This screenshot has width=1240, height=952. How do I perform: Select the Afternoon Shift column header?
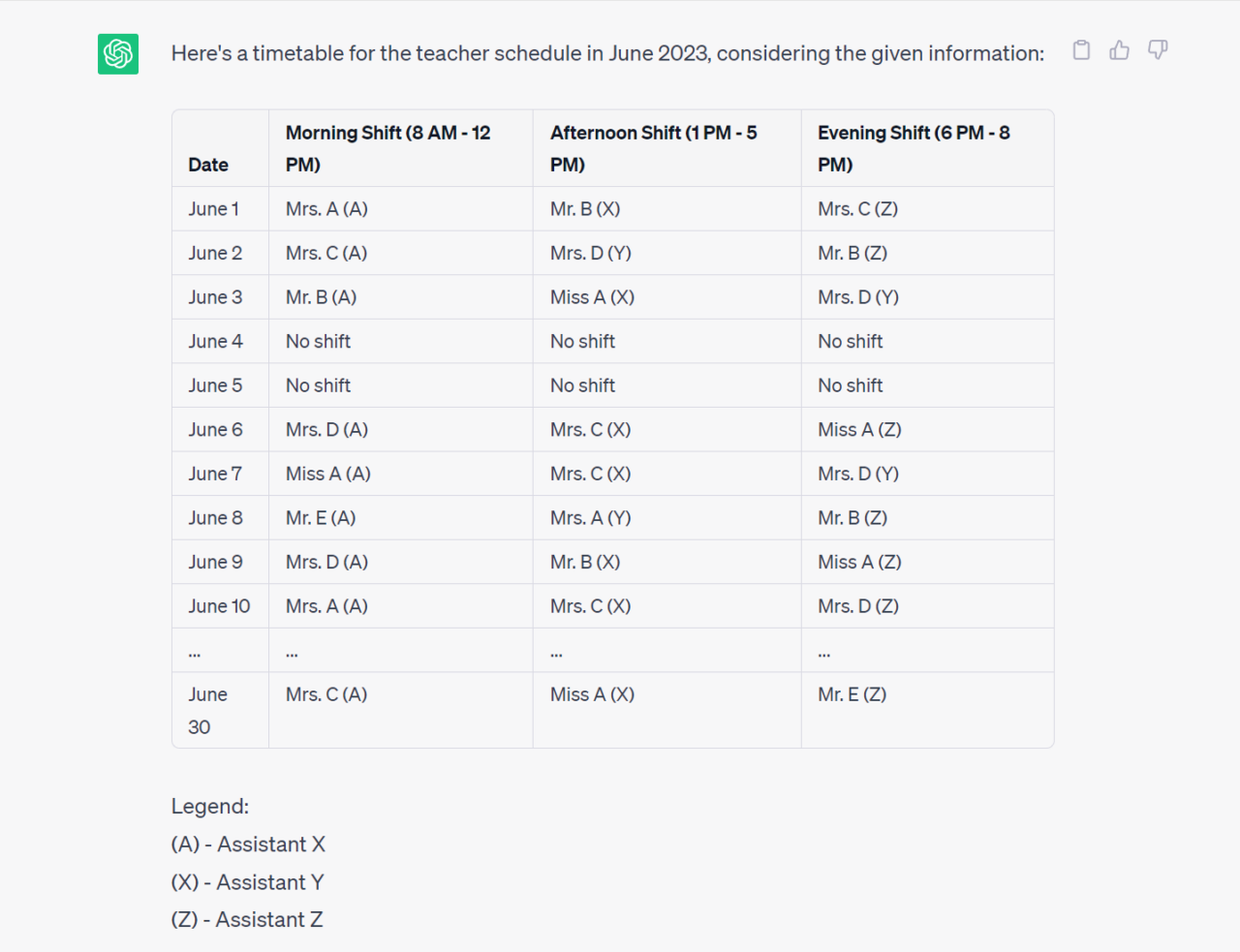653,148
